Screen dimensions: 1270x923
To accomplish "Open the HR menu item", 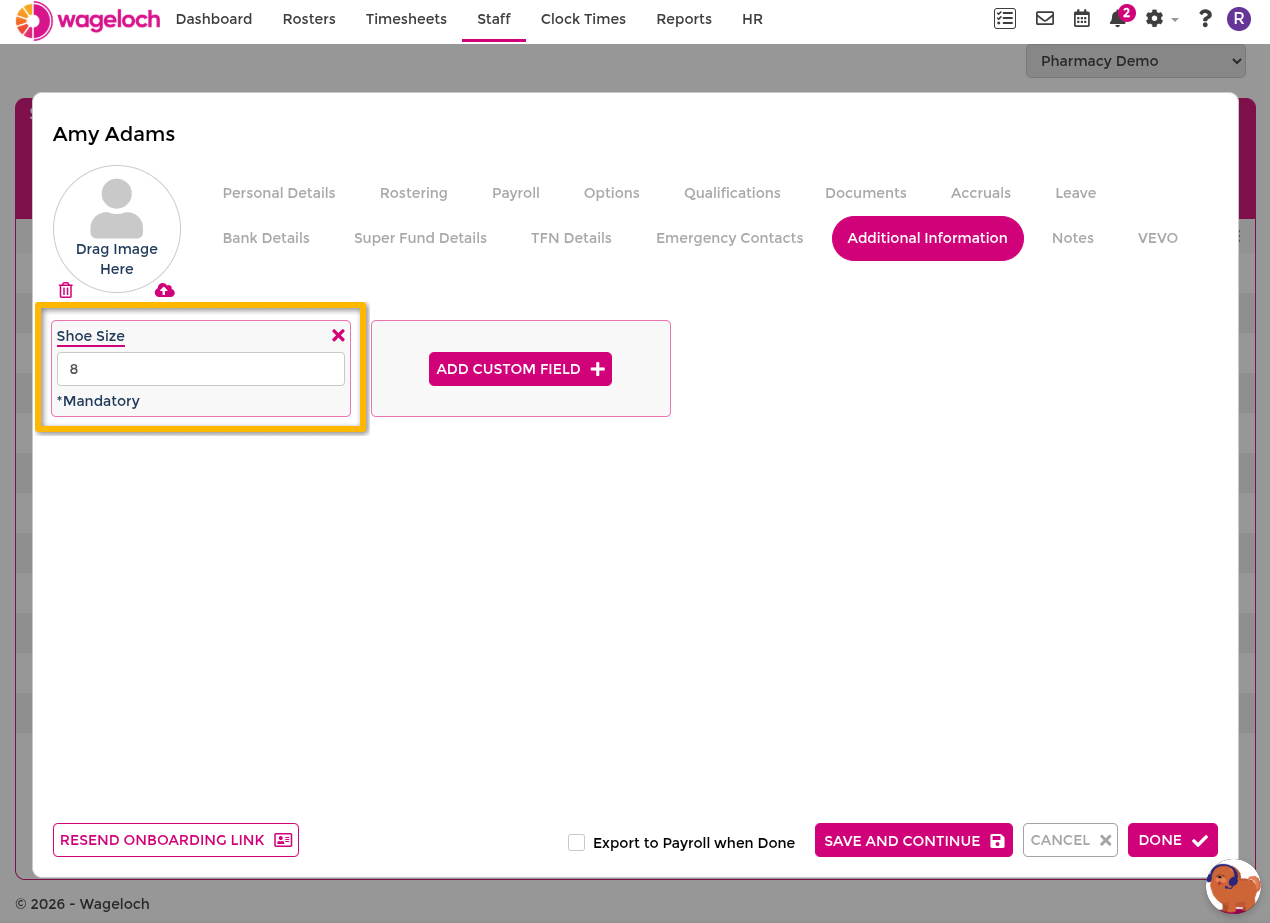I will point(752,19).
